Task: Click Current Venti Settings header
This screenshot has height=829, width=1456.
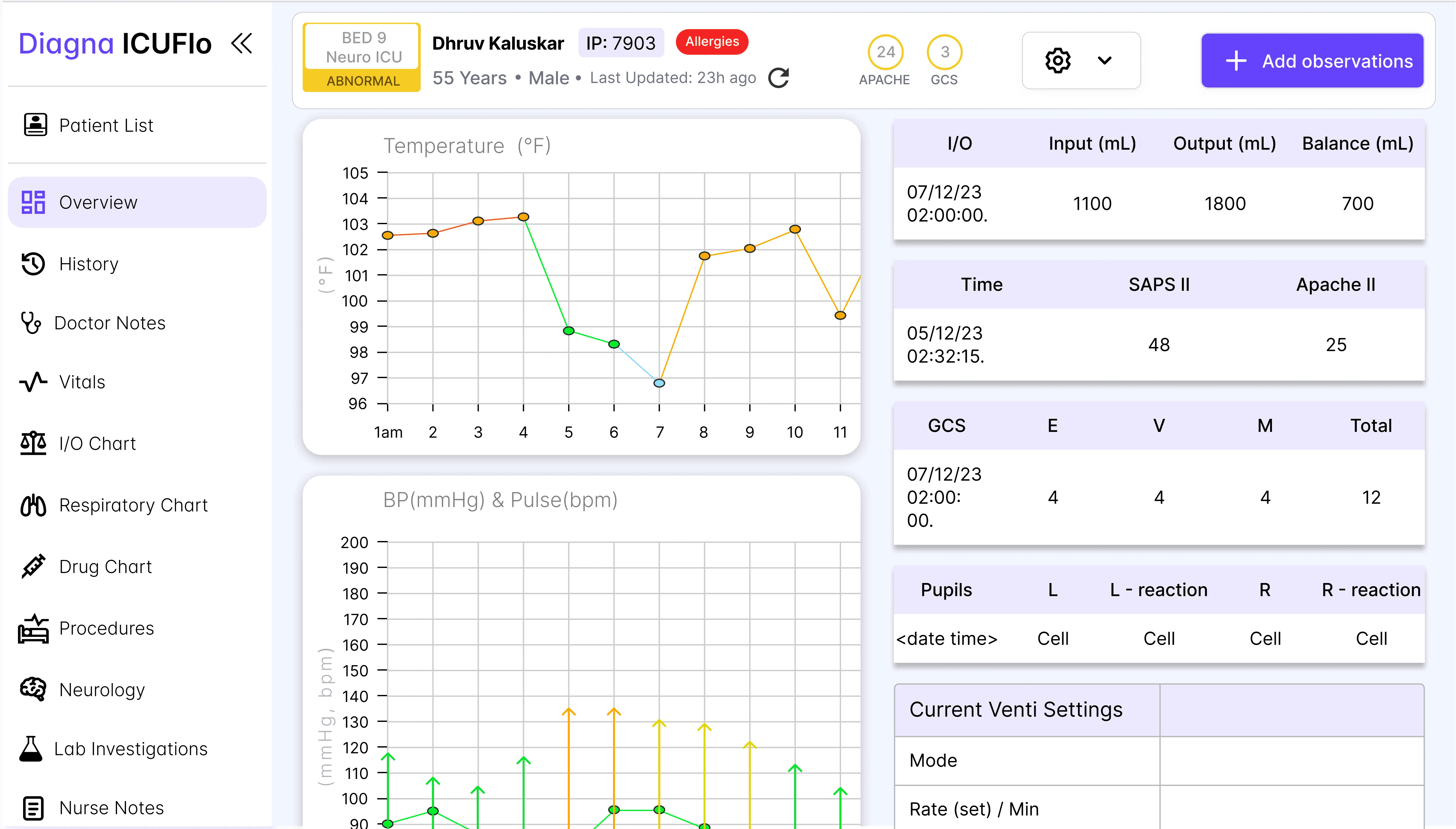Action: point(1016,709)
